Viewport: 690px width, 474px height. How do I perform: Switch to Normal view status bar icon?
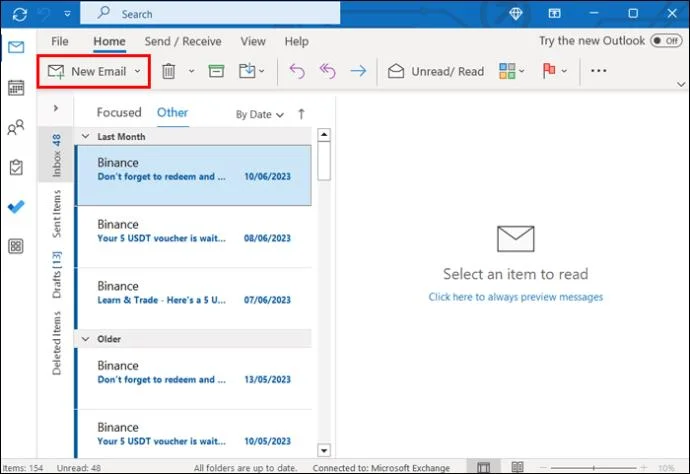click(x=484, y=467)
